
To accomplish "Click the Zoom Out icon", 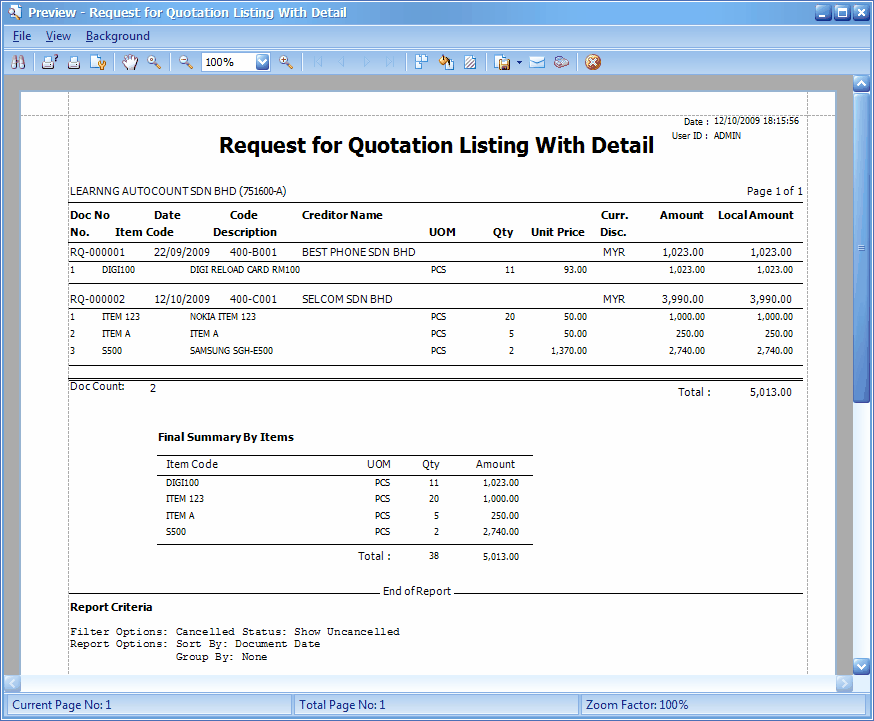I will (186, 62).
